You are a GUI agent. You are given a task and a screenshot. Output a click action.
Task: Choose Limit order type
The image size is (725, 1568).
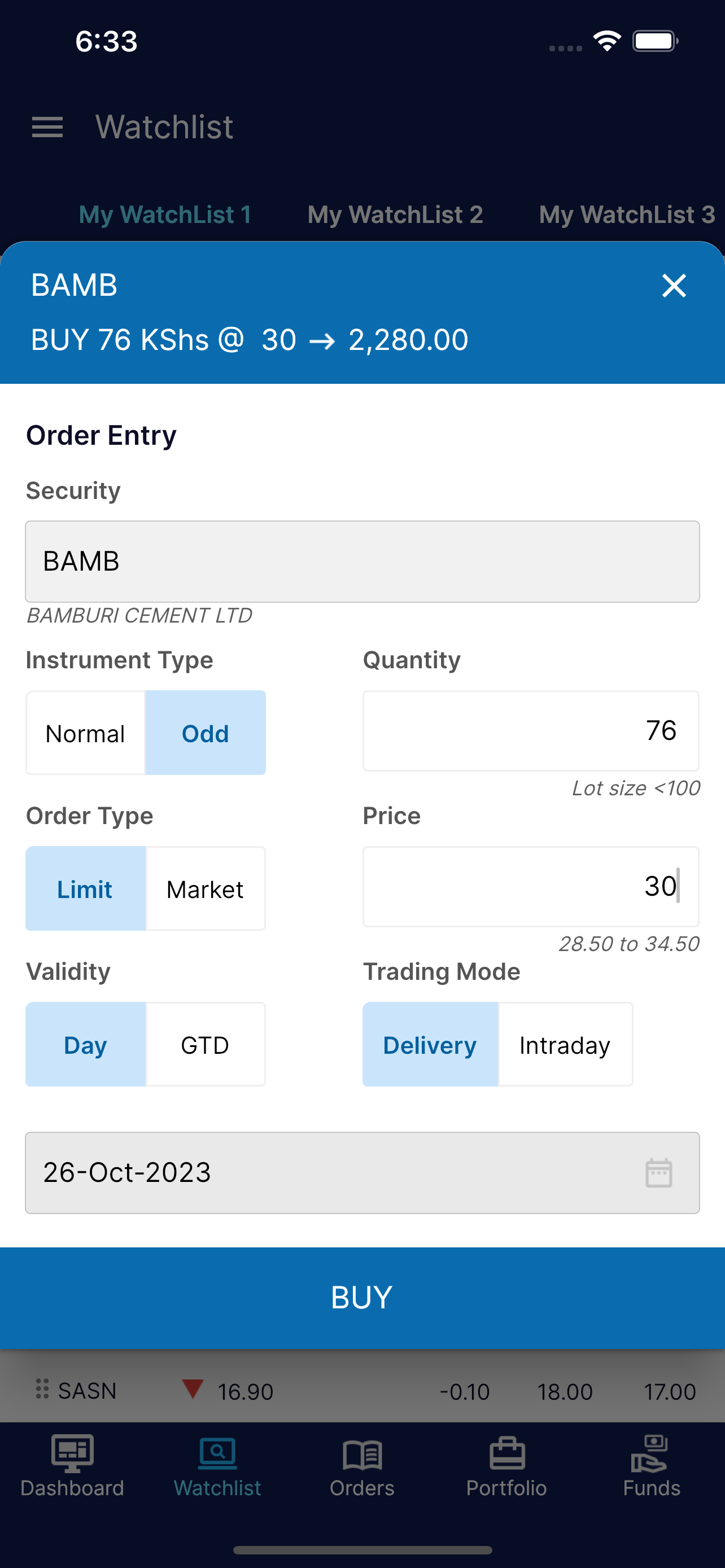pos(85,888)
